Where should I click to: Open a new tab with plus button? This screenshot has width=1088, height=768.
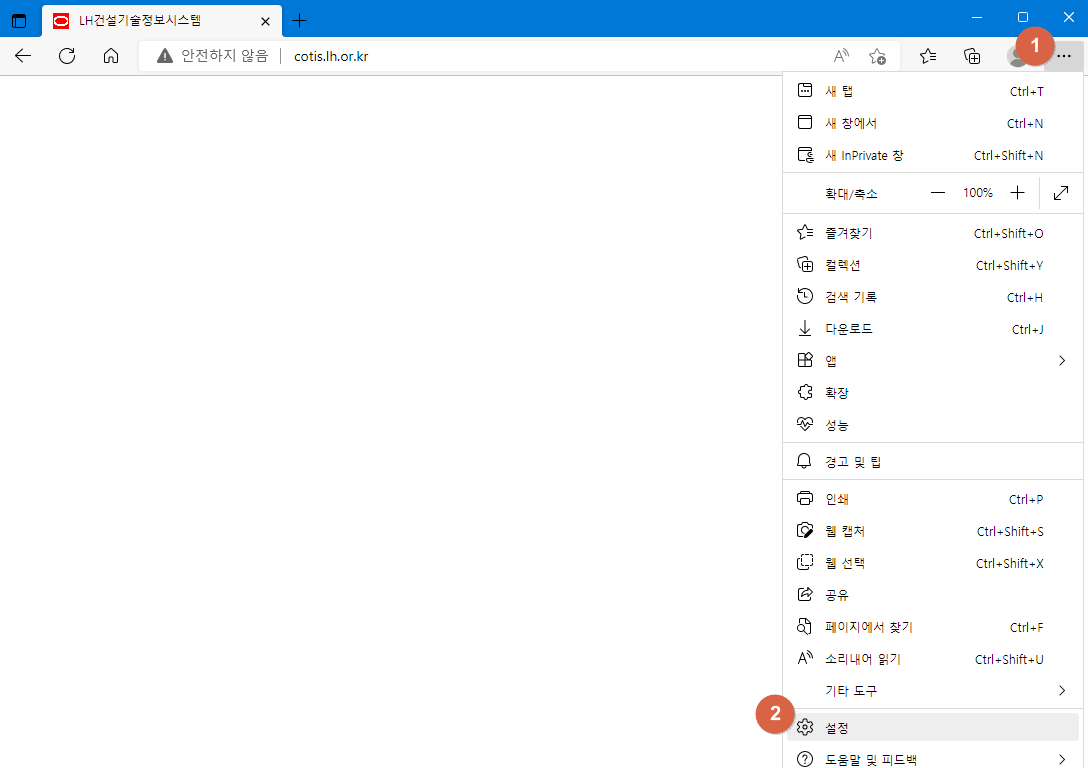click(300, 21)
